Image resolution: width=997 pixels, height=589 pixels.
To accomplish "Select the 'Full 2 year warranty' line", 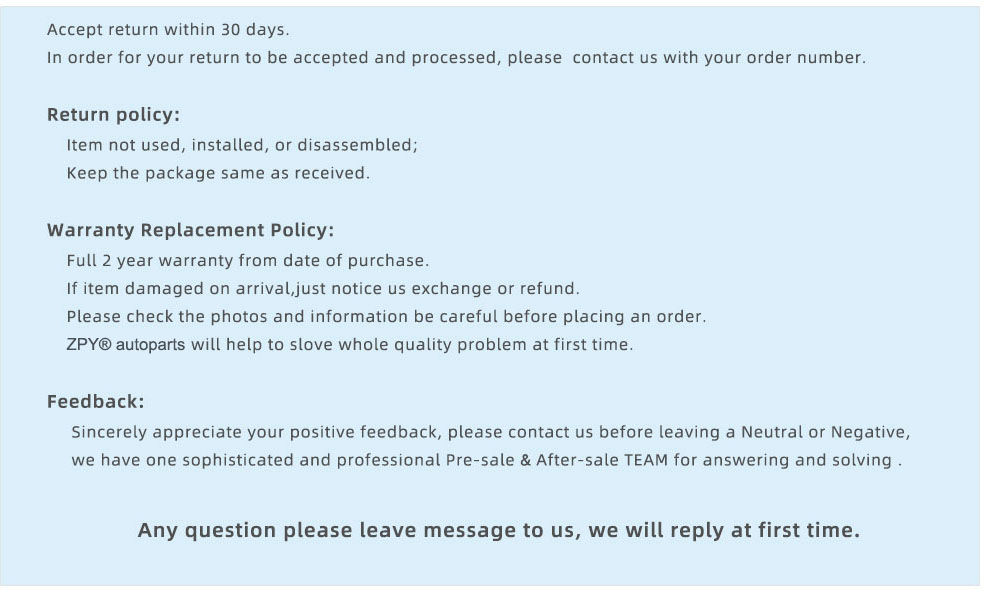I will (248, 261).
